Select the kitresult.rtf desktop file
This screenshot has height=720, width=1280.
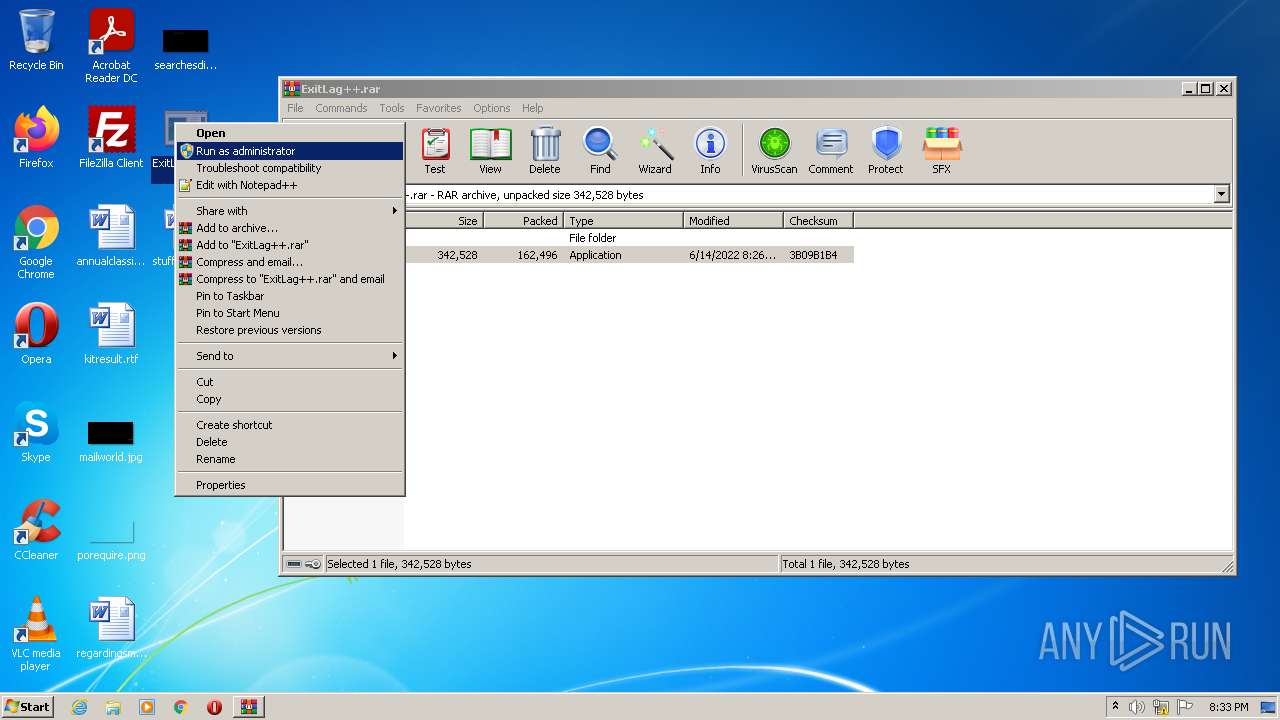111,334
